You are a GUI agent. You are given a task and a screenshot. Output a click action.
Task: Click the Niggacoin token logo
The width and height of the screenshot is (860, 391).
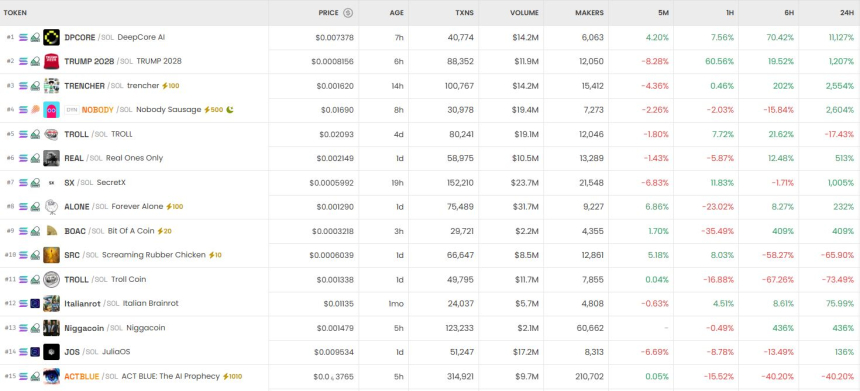click(x=52, y=328)
